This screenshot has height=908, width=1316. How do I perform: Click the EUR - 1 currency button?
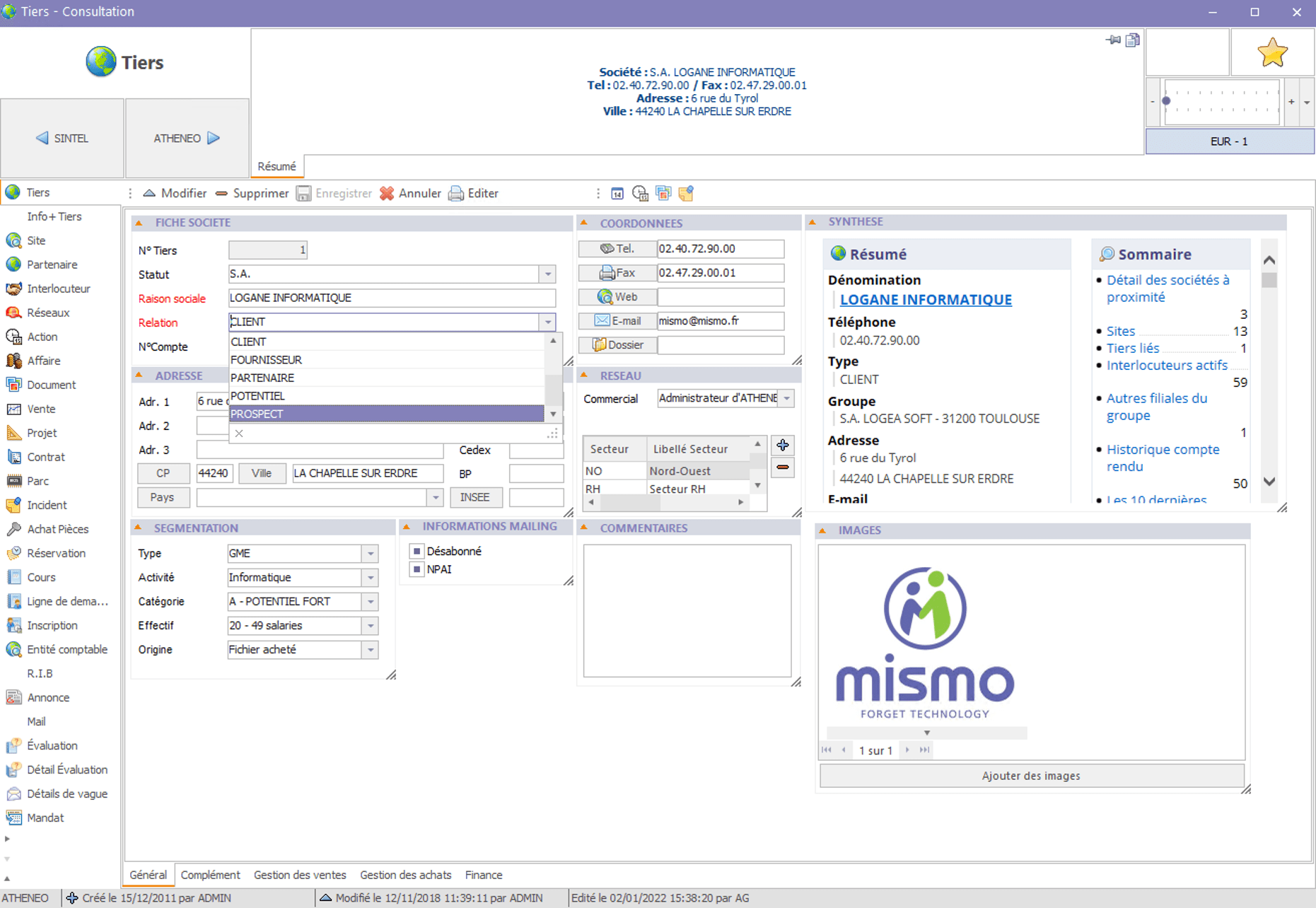[x=1229, y=141]
